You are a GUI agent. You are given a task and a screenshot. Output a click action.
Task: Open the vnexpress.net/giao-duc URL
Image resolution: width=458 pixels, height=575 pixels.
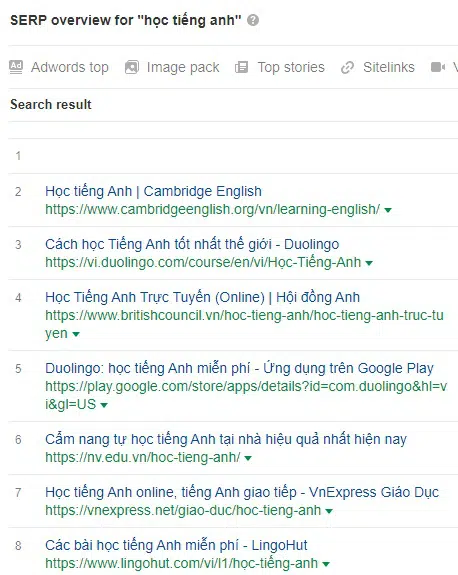183,510
